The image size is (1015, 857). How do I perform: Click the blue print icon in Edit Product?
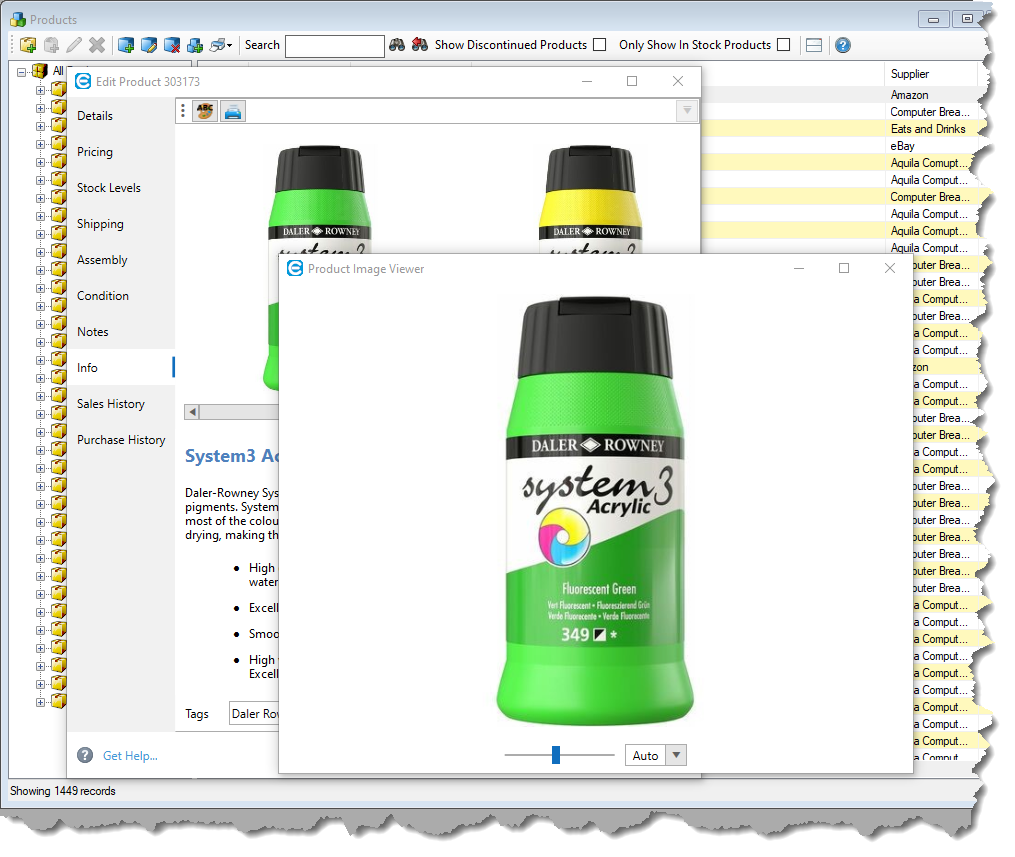click(x=232, y=111)
